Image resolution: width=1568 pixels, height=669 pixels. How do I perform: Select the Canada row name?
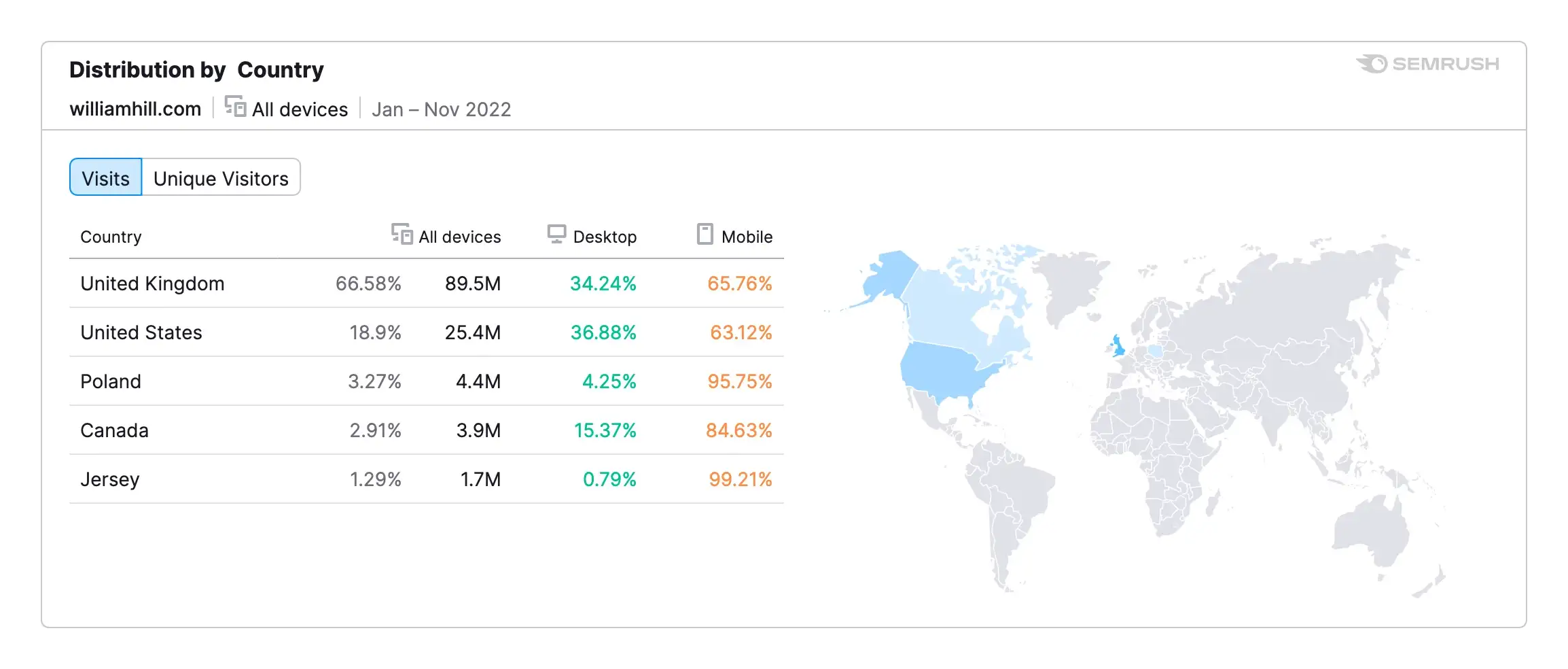[114, 430]
